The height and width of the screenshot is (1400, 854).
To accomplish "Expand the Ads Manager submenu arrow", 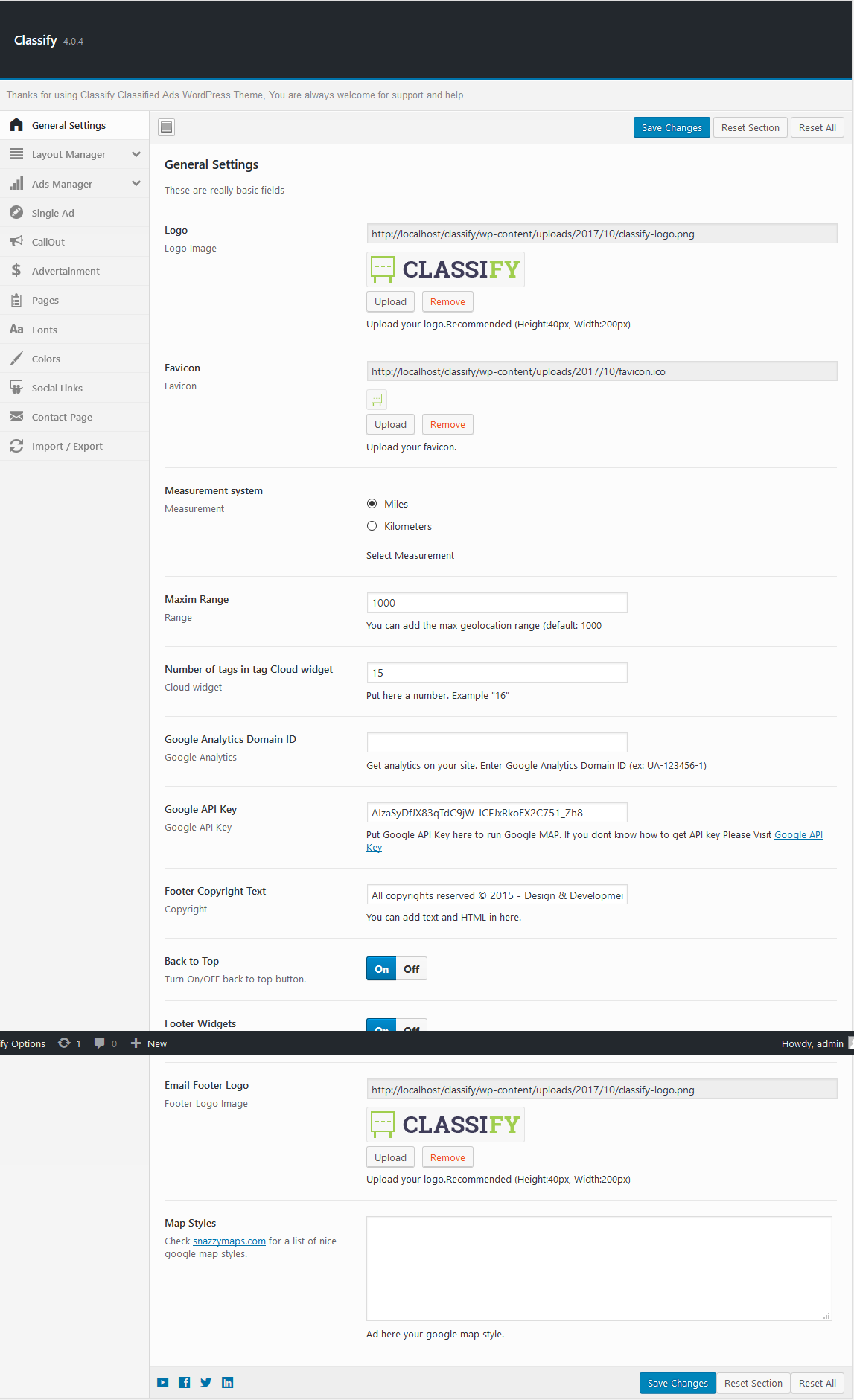I will [x=136, y=183].
